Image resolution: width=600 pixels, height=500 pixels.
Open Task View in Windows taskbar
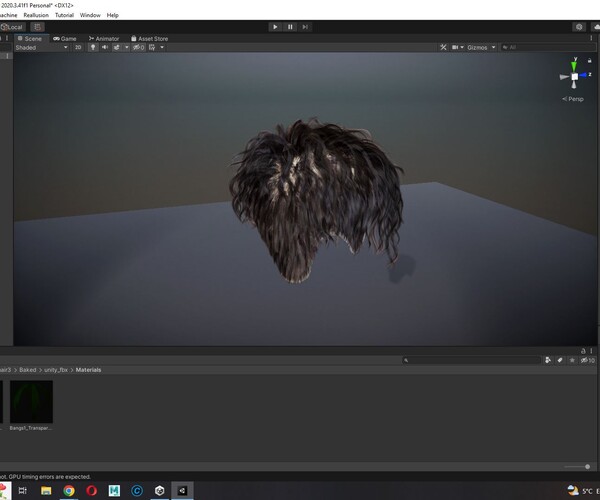click(x=23, y=490)
